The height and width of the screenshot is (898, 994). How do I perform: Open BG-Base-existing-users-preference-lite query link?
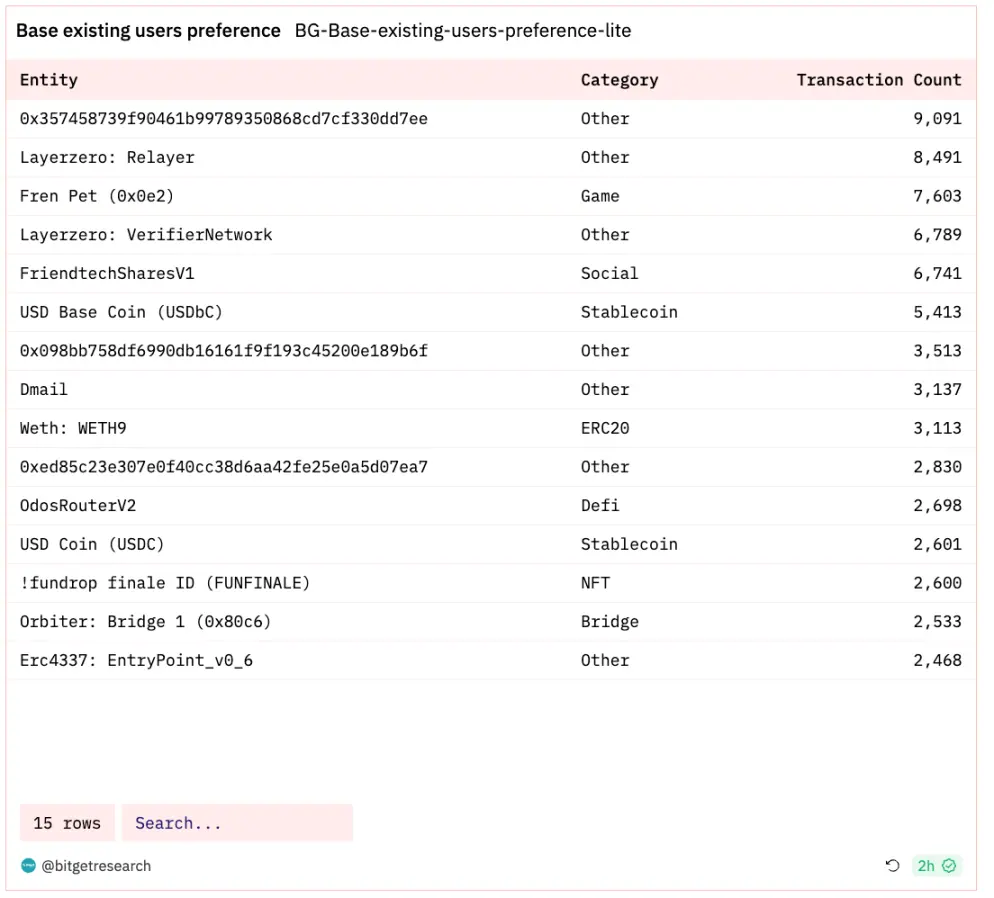463,30
